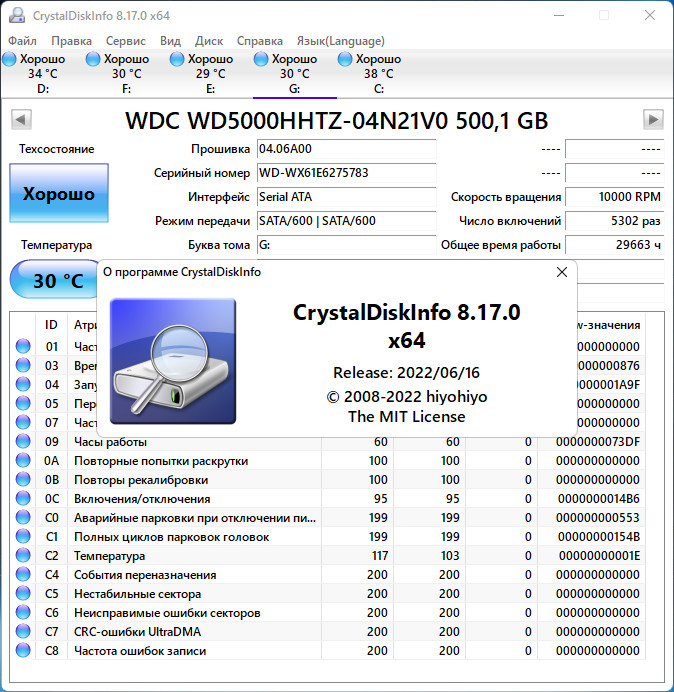Click status orb for CRC-ошибки UltraDMA row
The width and height of the screenshot is (674, 692).
[23, 632]
